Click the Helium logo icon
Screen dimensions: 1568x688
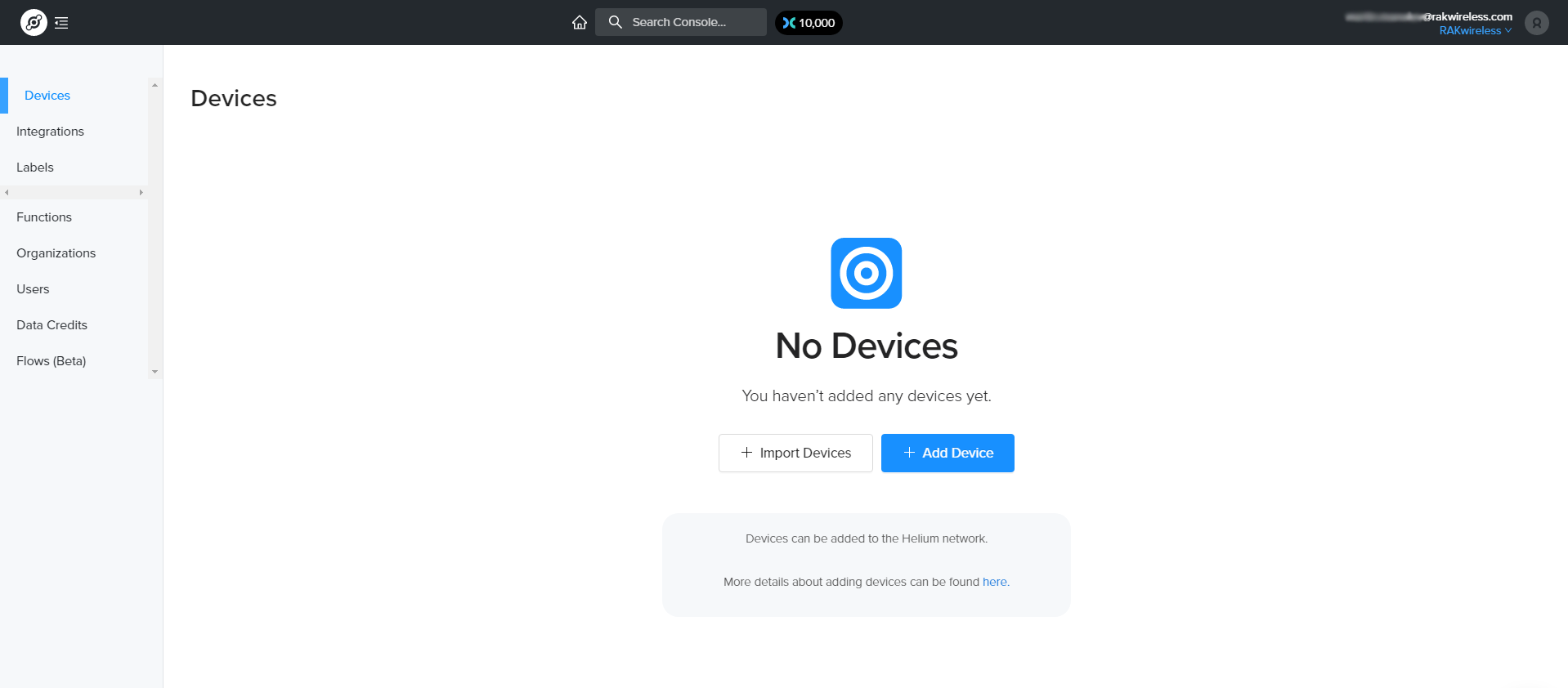point(34,23)
